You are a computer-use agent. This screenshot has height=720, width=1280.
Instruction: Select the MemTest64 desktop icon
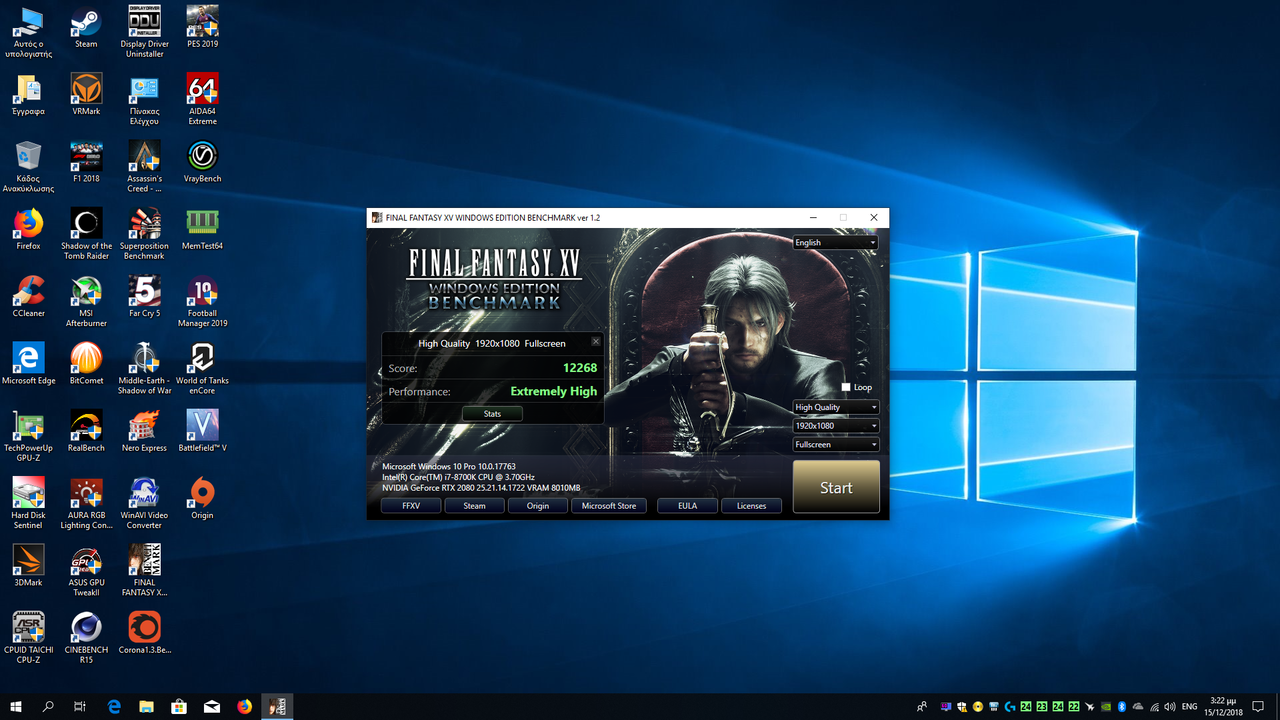pos(202,229)
